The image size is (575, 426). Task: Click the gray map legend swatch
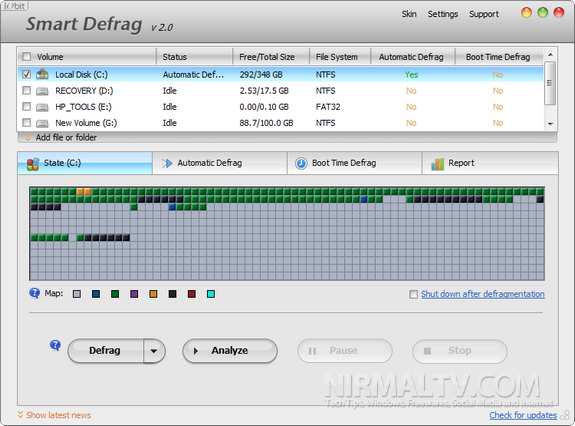[x=77, y=294]
